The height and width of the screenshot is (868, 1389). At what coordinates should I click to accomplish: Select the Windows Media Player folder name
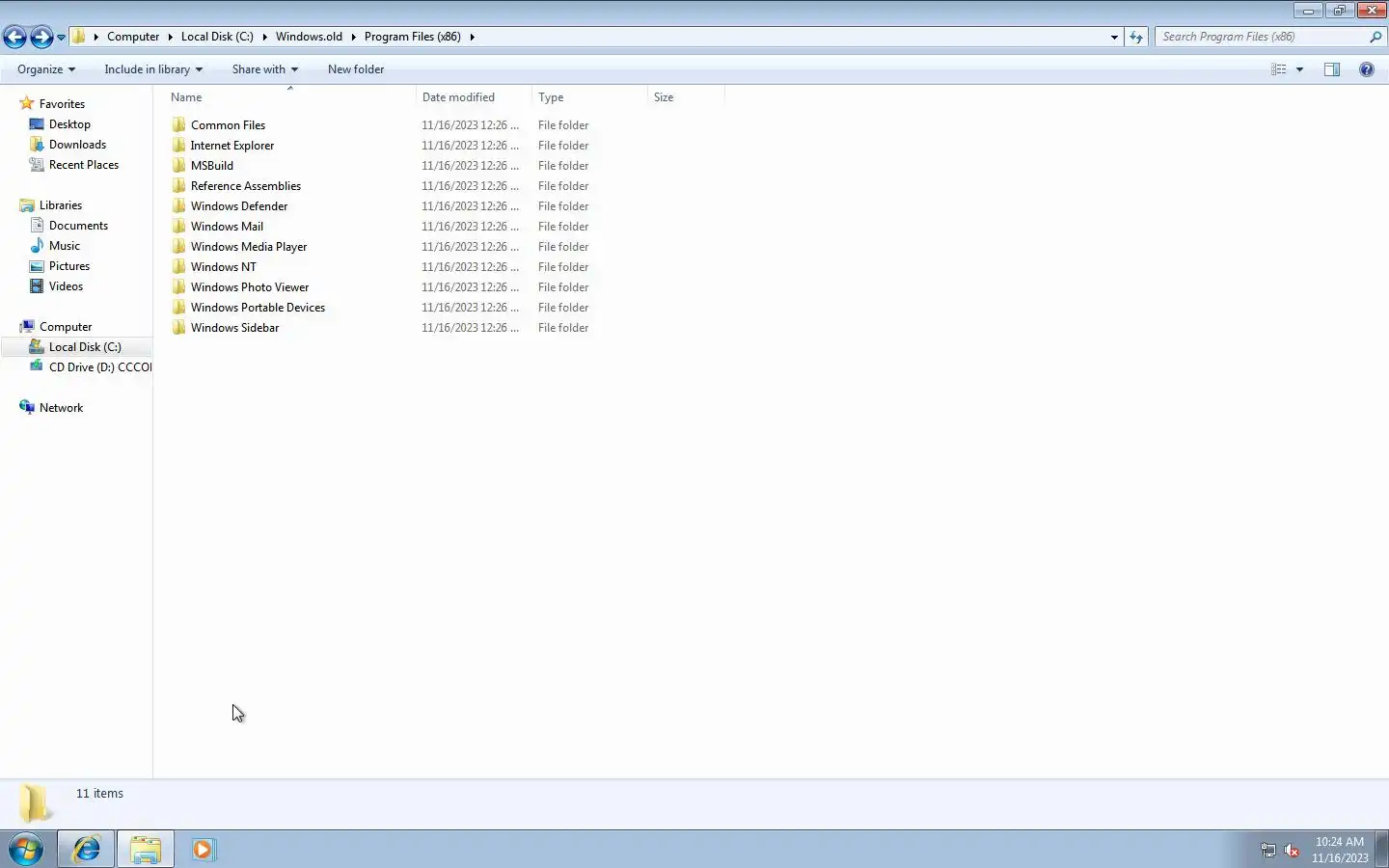[x=249, y=247]
